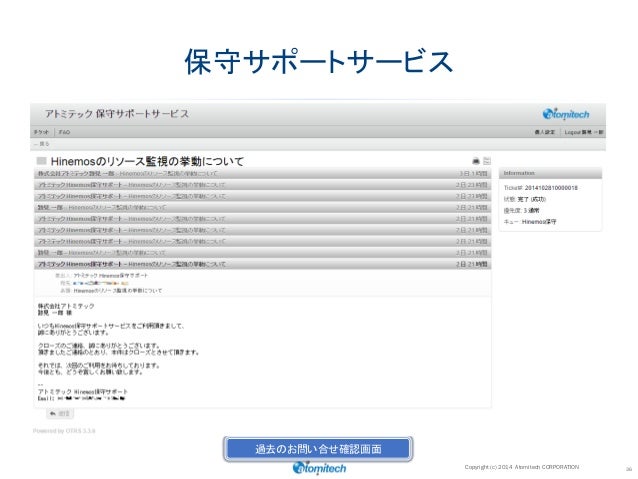Click the キュー value Hinemos保守
This screenshot has width=638, height=479.
pos(539,222)
